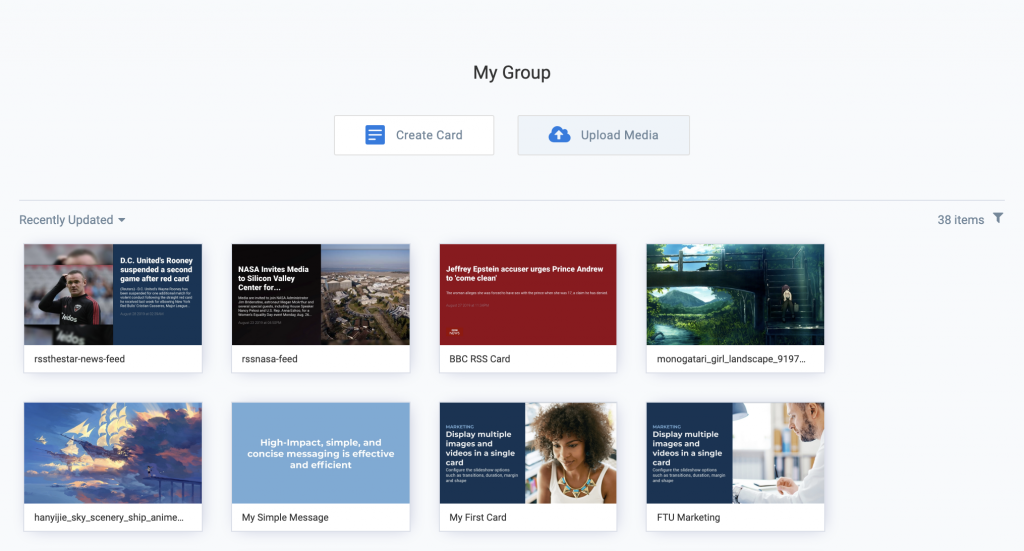The height and width of the screenshot is (551, 1024).
Task: Open the My First Card thumbnail
Action: coord(528,453)
